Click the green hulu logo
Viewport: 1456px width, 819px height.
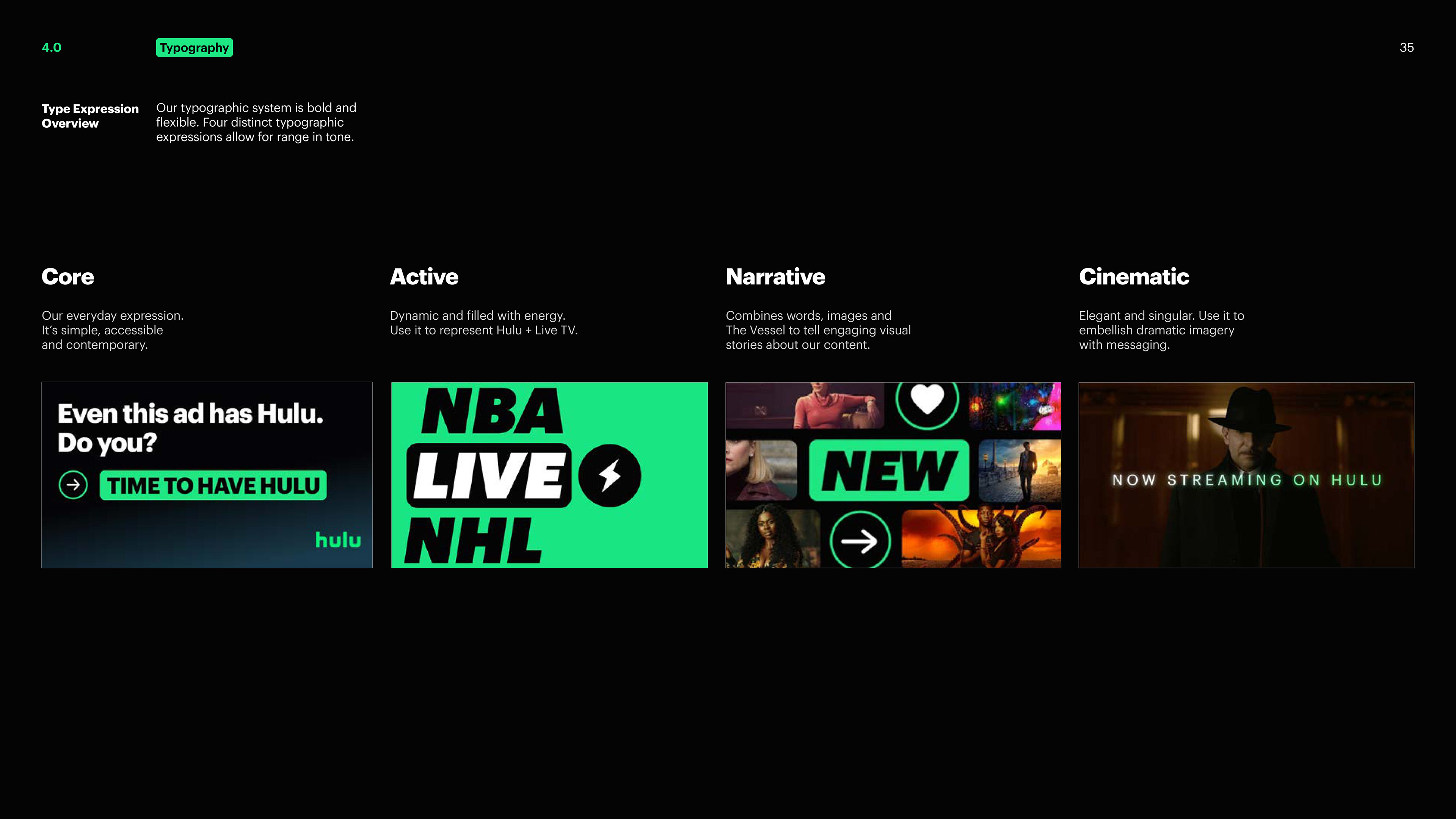tap(338, 540)
